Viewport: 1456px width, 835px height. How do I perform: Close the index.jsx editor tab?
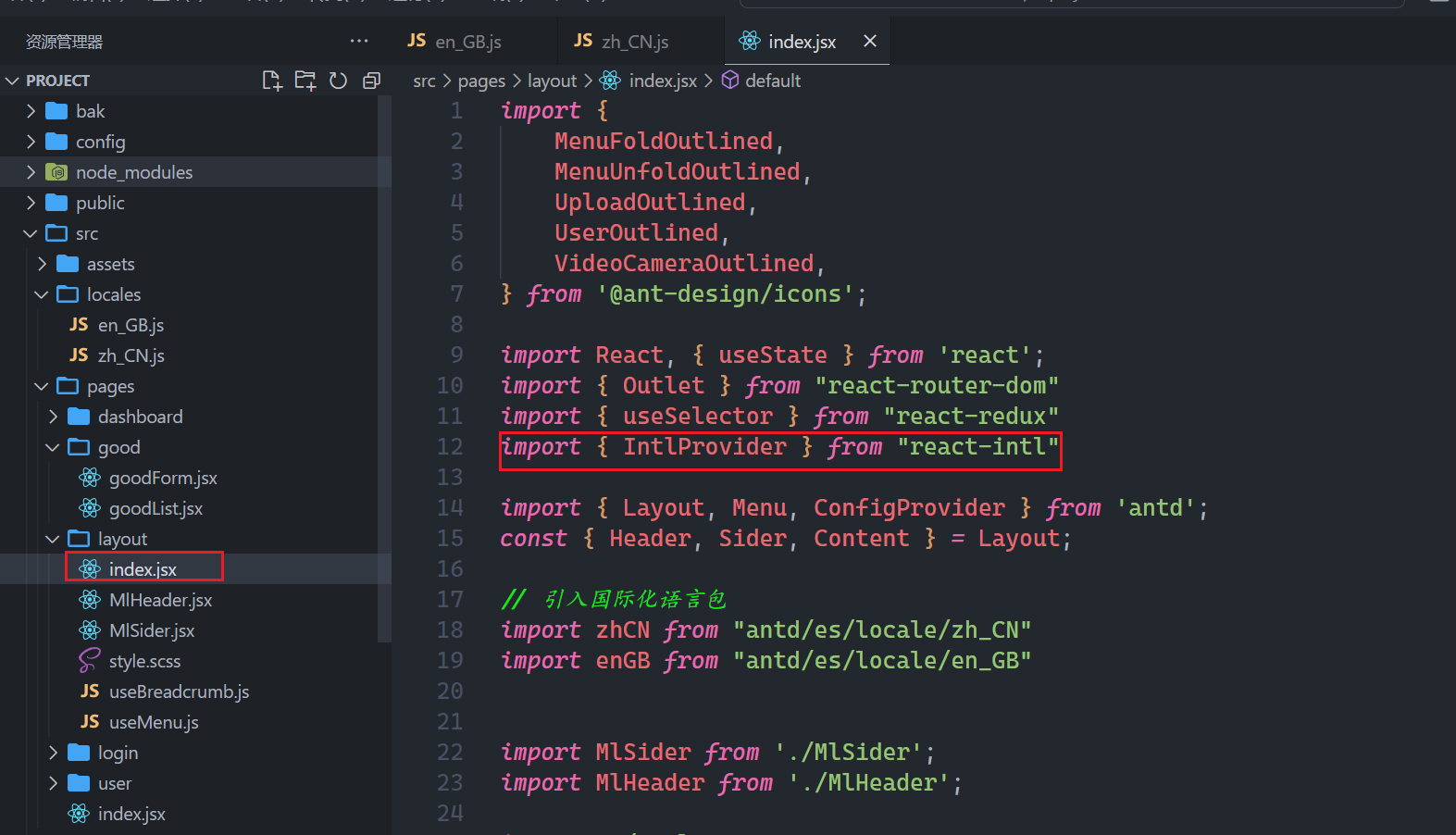pos(870,41)
